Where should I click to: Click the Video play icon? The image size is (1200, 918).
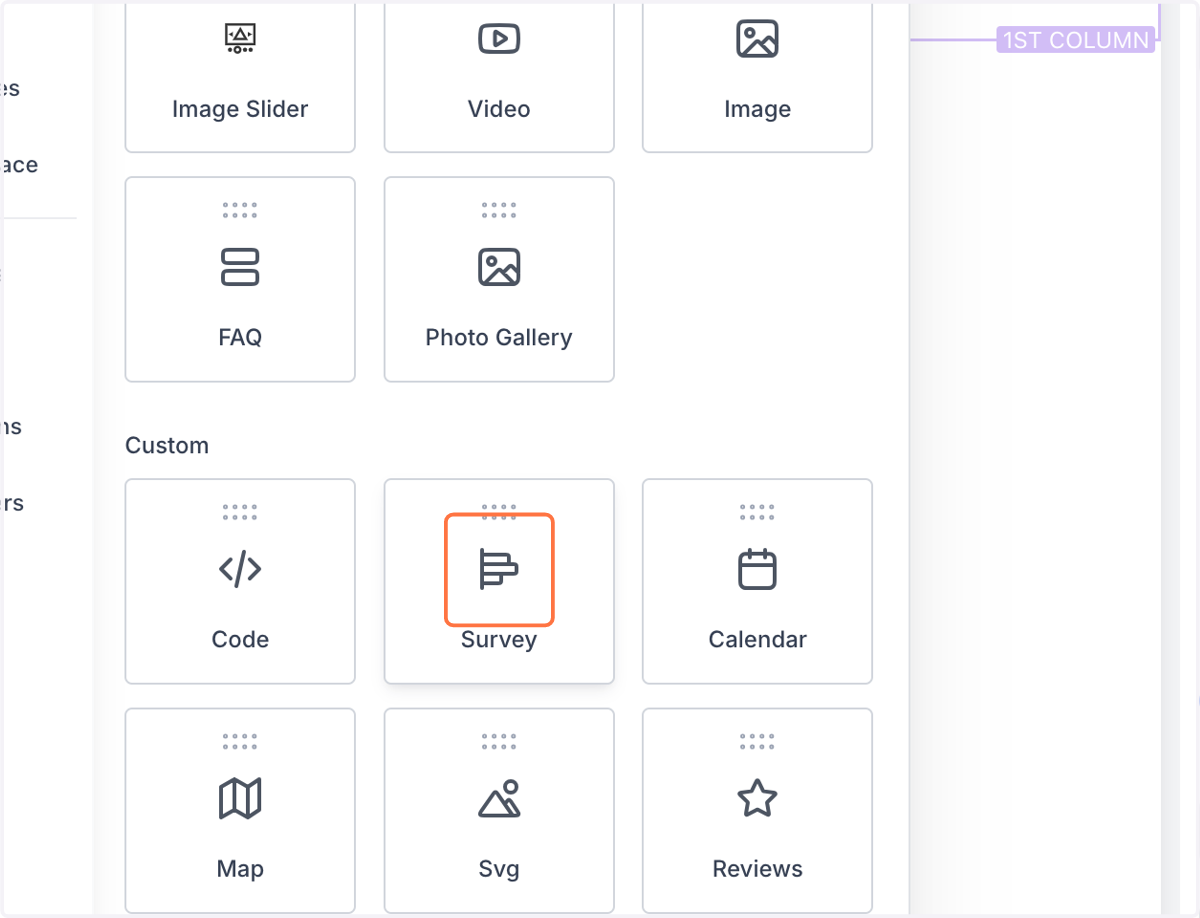point(498,39)
